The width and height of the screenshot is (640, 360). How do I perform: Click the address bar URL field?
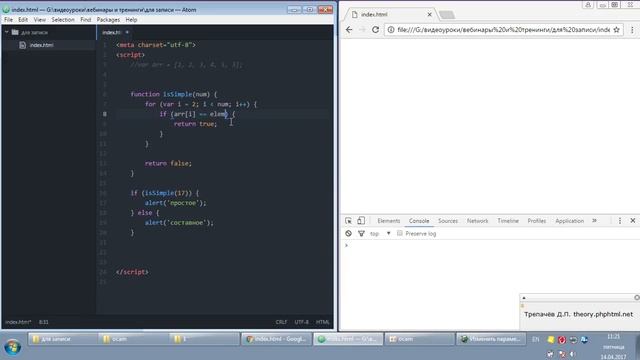504,29
